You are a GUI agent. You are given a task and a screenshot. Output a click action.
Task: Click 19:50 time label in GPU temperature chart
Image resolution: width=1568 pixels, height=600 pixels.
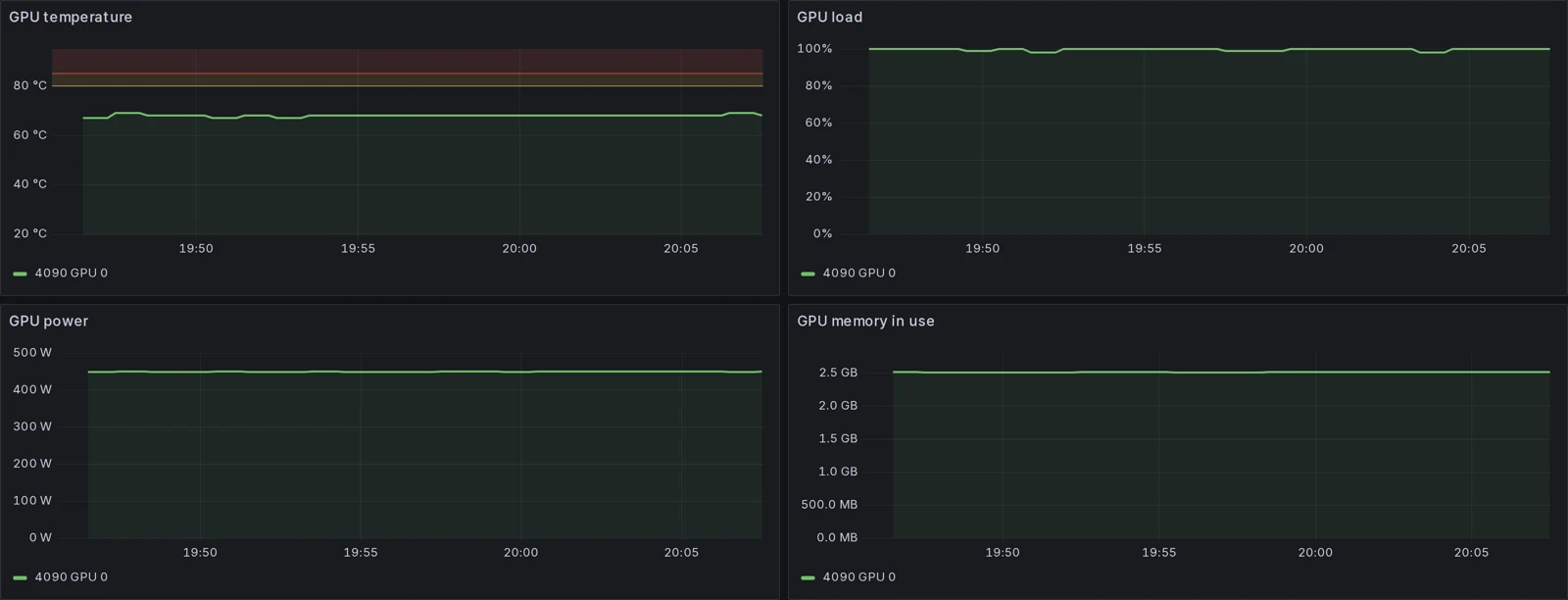point(196,249)
